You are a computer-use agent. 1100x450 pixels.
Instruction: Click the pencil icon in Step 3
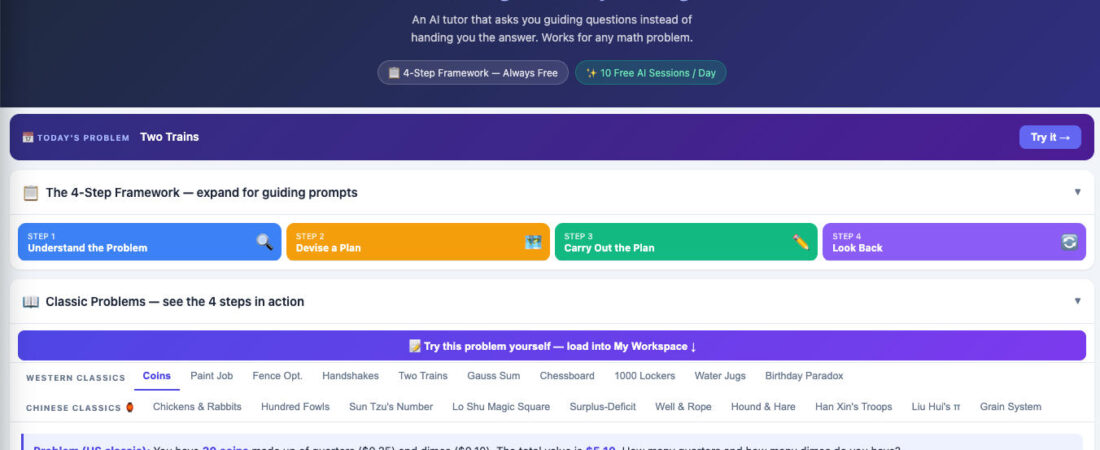801,242
